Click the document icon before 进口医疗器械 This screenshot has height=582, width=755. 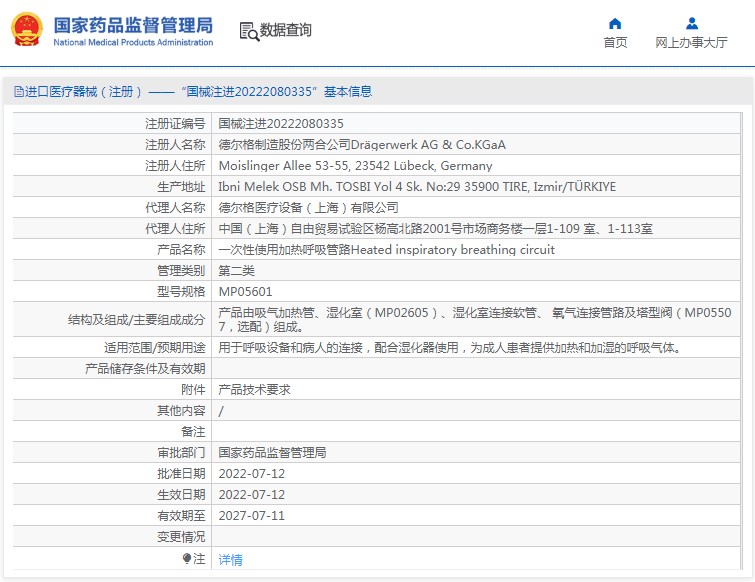point(18,91)
